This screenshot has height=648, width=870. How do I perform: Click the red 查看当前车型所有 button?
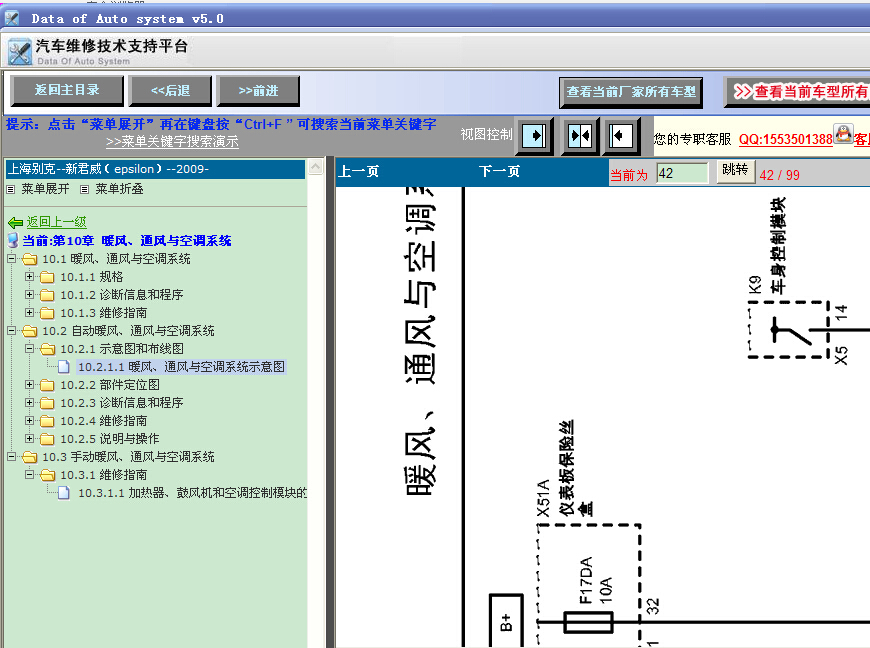(797, 92)
